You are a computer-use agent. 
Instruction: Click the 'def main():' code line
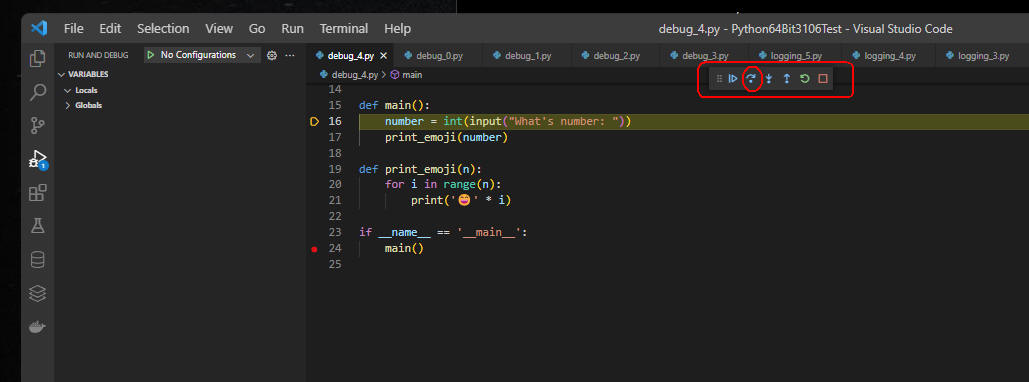[x=394, y=105]
